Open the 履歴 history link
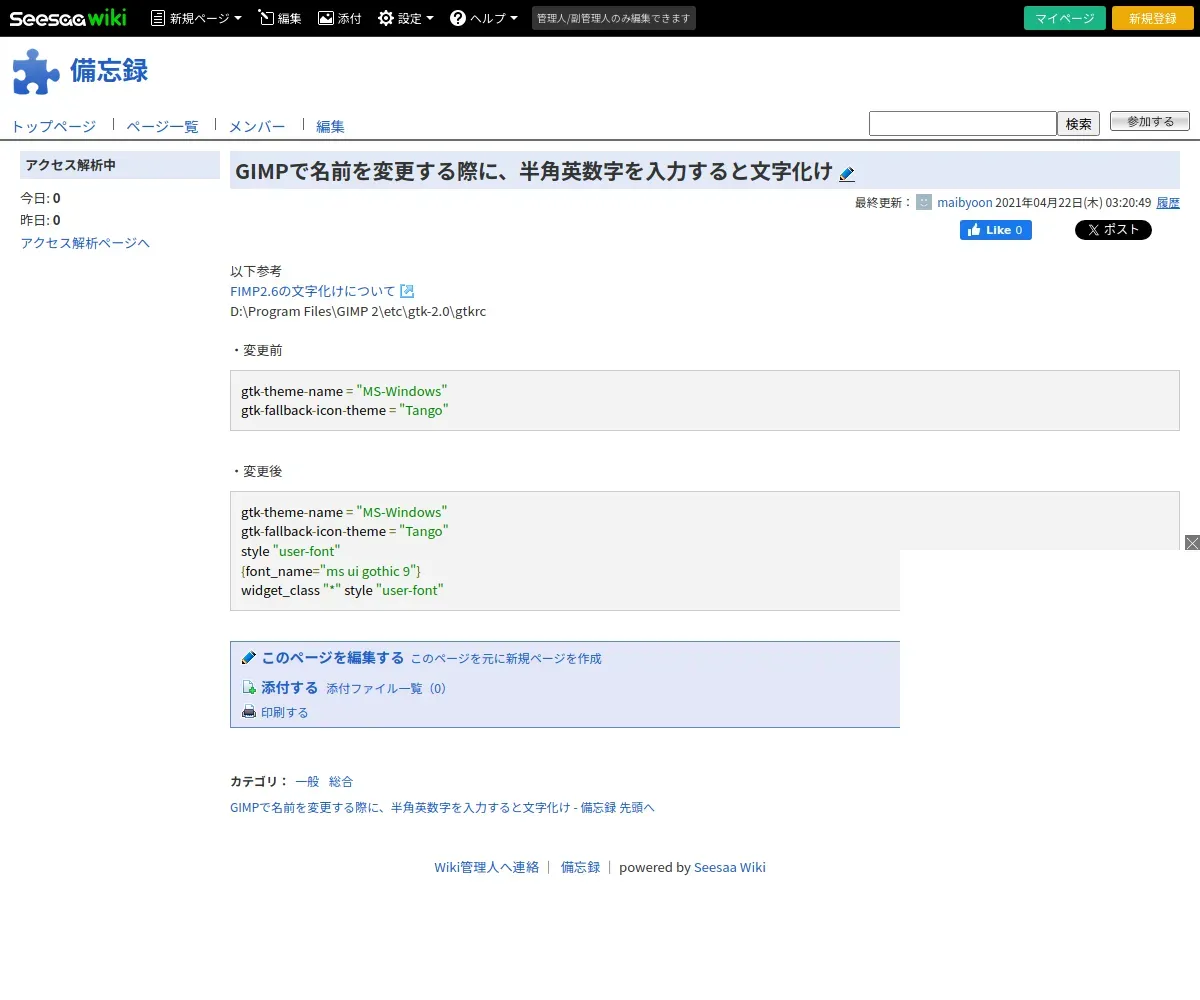 (x=1168, y=202)
